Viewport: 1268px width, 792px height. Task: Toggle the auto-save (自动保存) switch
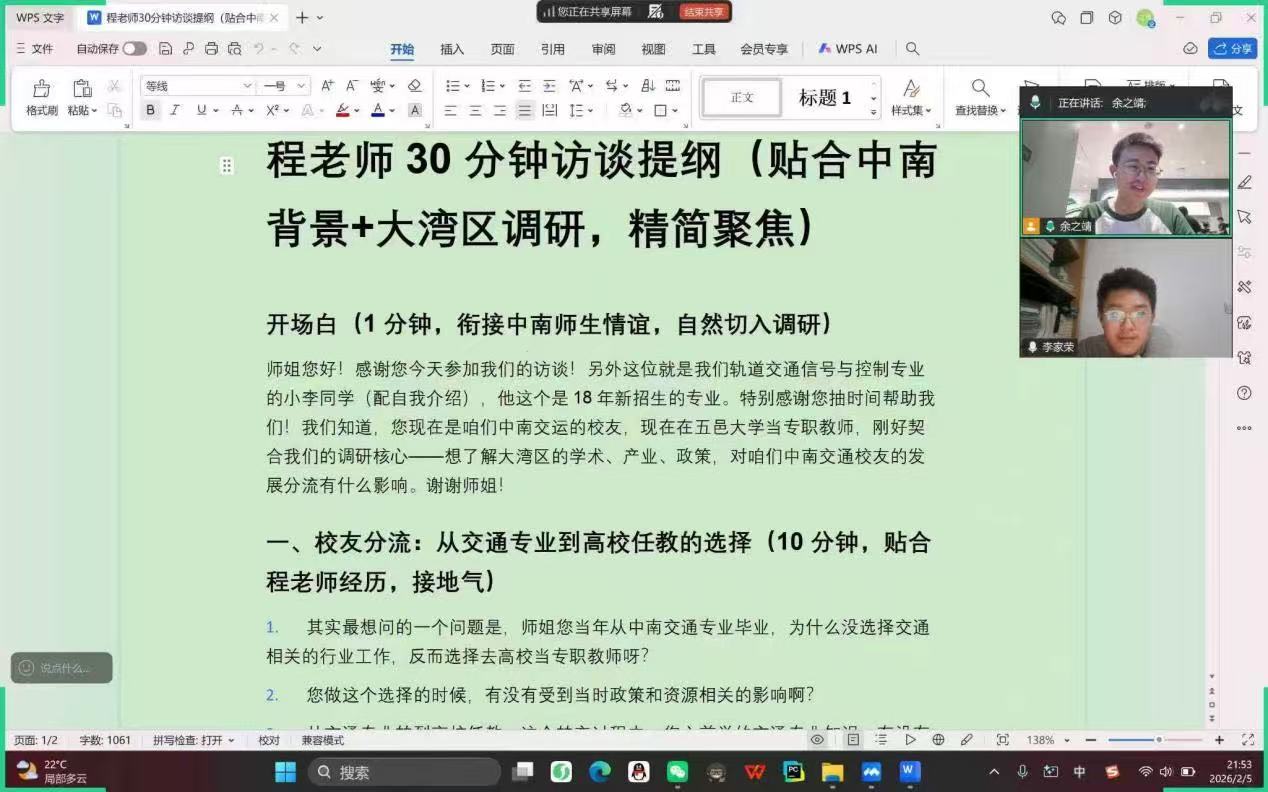pos(134,49)
